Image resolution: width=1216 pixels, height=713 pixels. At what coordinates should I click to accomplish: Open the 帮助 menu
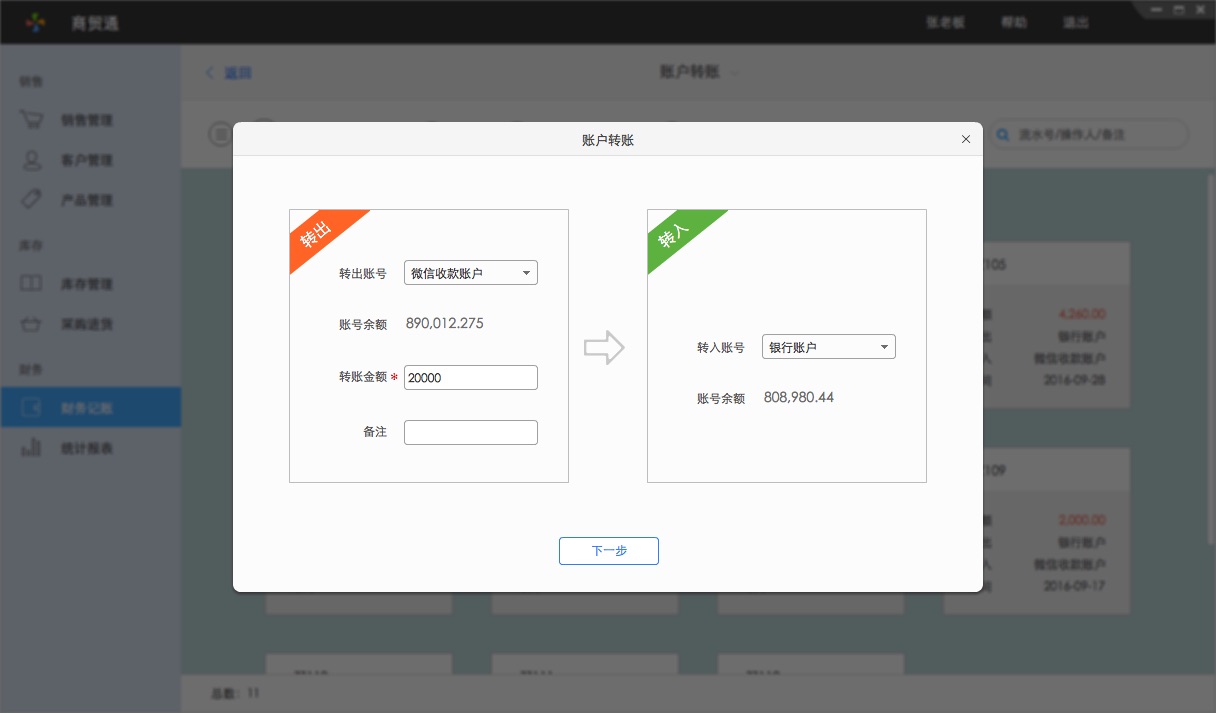tap(1013, 22)
